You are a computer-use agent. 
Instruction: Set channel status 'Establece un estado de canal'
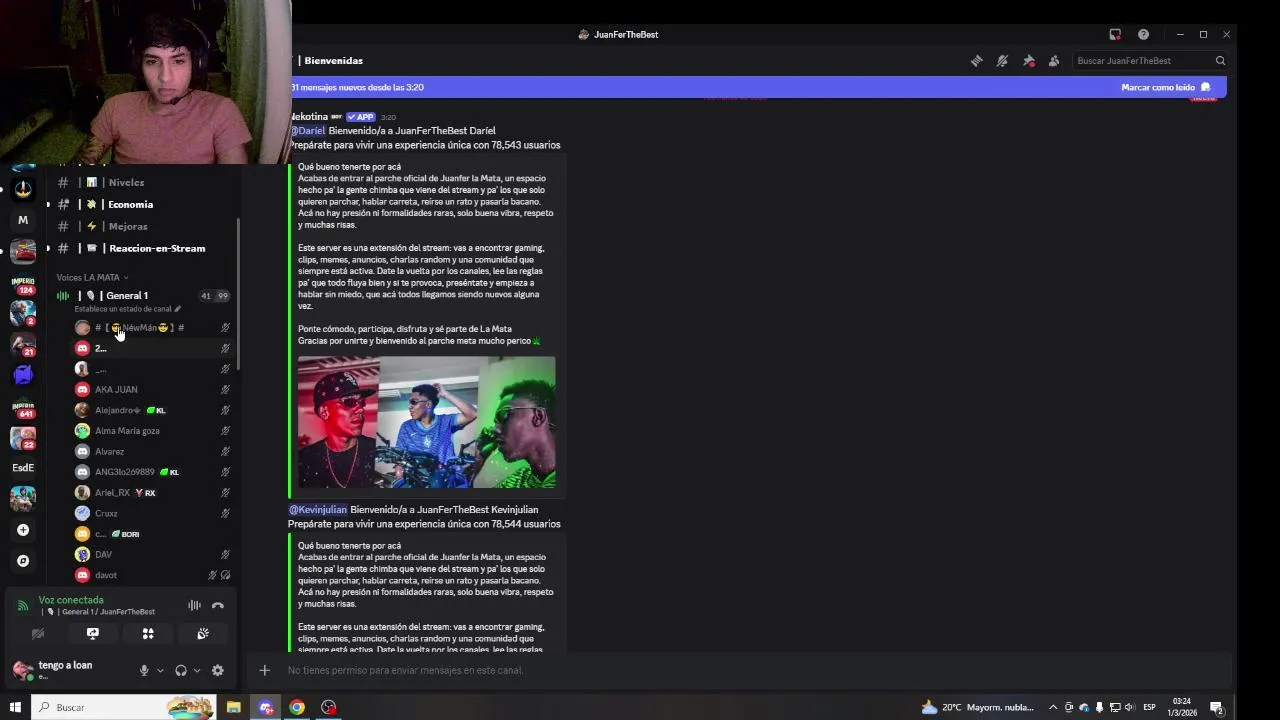[x=127, y=309]
